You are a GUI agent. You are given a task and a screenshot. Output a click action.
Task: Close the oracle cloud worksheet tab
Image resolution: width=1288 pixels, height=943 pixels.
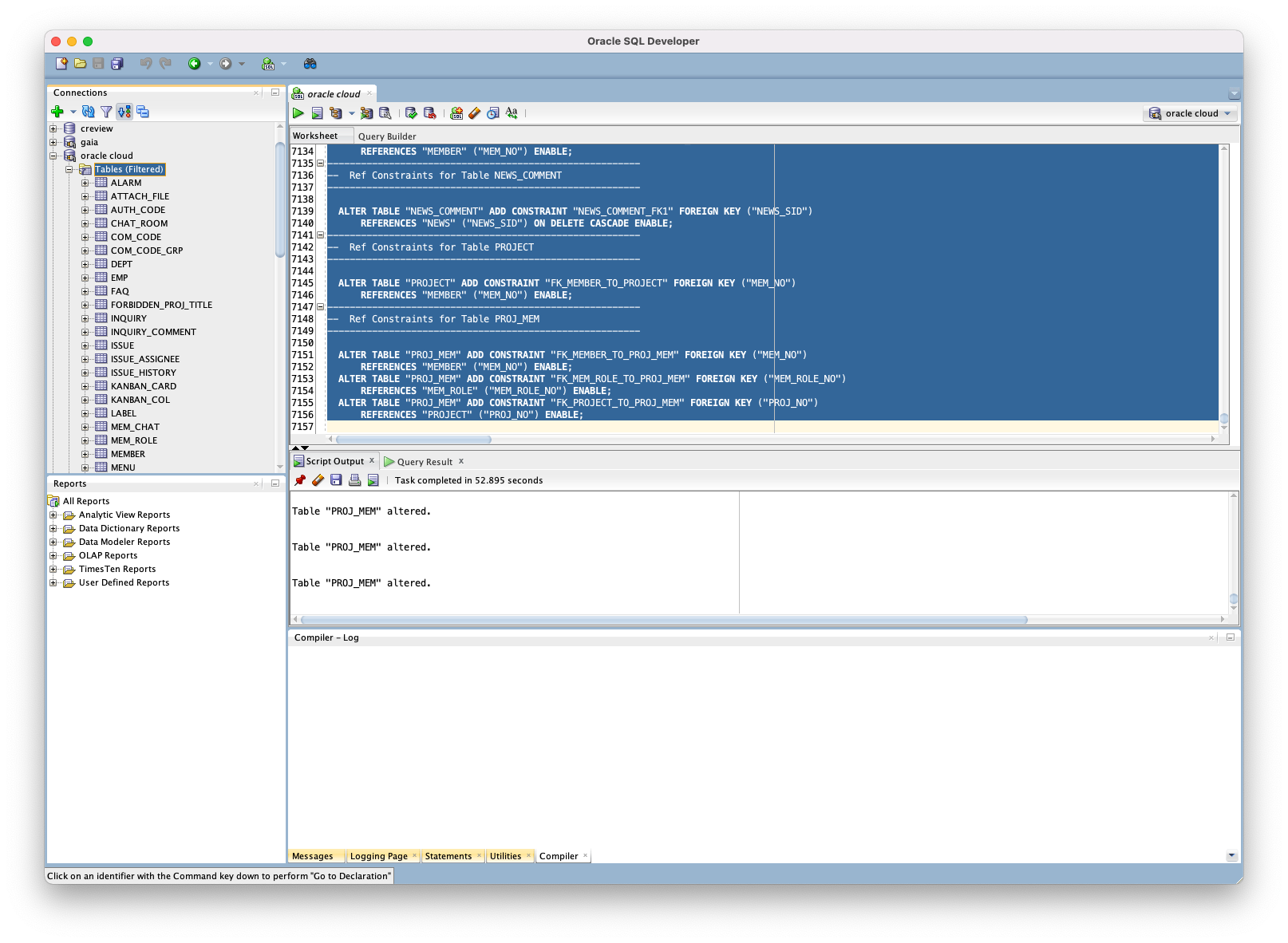click(369, 93)
